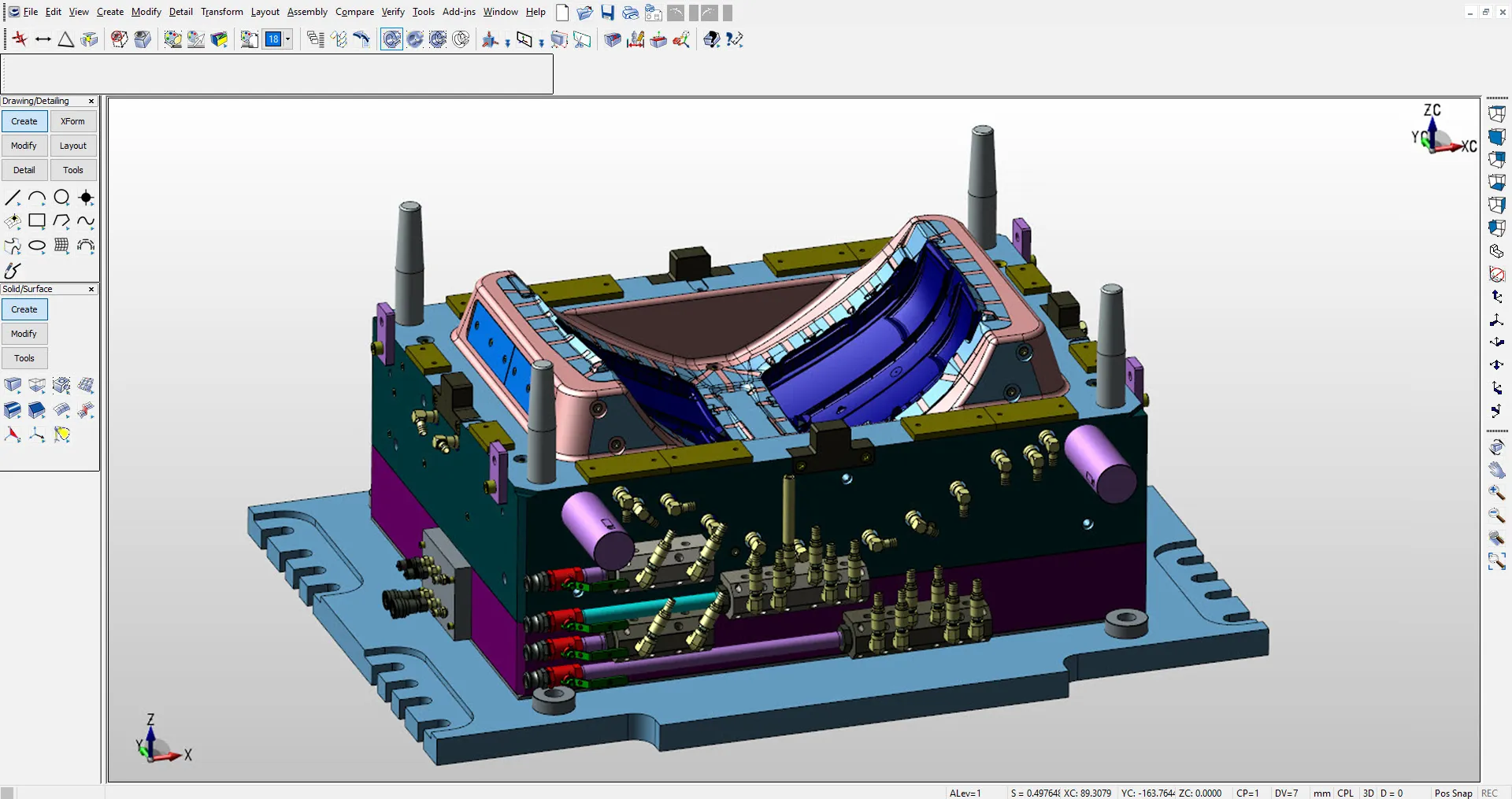This screenshot has width=1512, height=799.
Task: Select the Dynamic Rotate view tool
Action: click(1497, 446)
